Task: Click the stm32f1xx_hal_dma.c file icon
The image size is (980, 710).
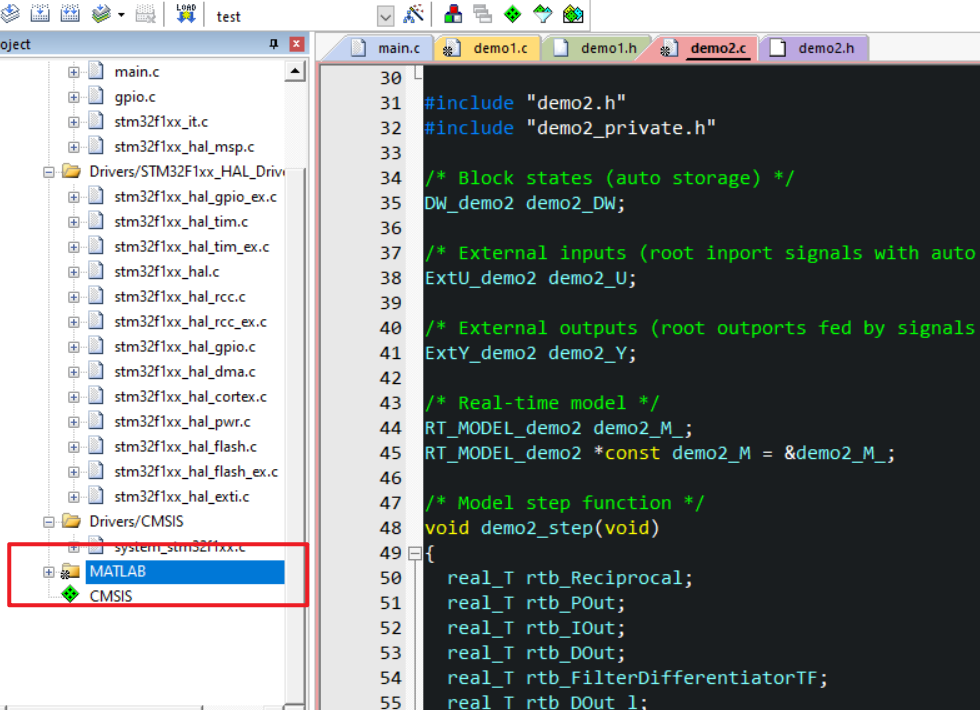Action: tap(96, 370)
